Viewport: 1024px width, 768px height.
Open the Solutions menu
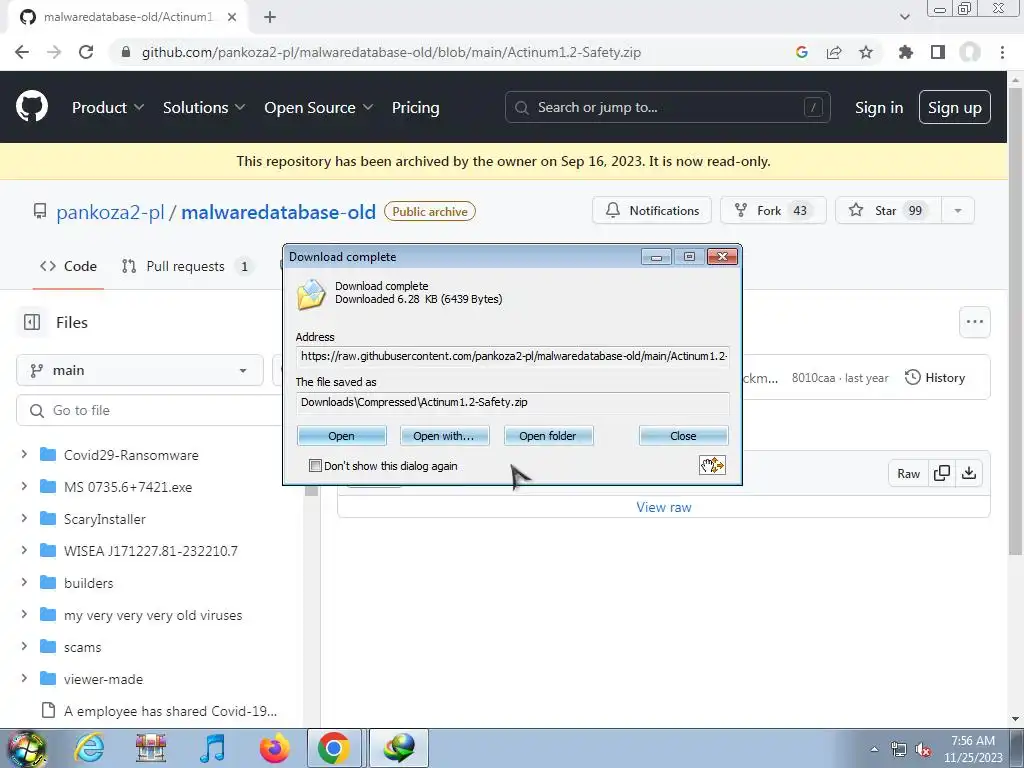tap(204, 107)
